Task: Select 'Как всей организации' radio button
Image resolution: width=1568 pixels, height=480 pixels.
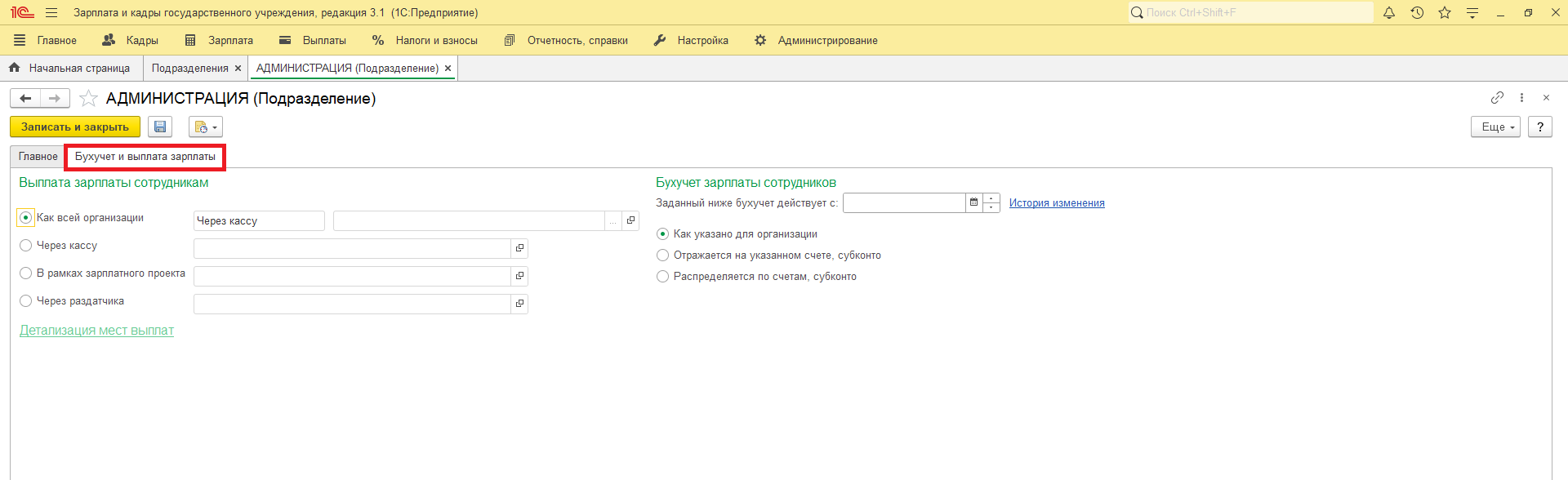Action: point(26,218)
